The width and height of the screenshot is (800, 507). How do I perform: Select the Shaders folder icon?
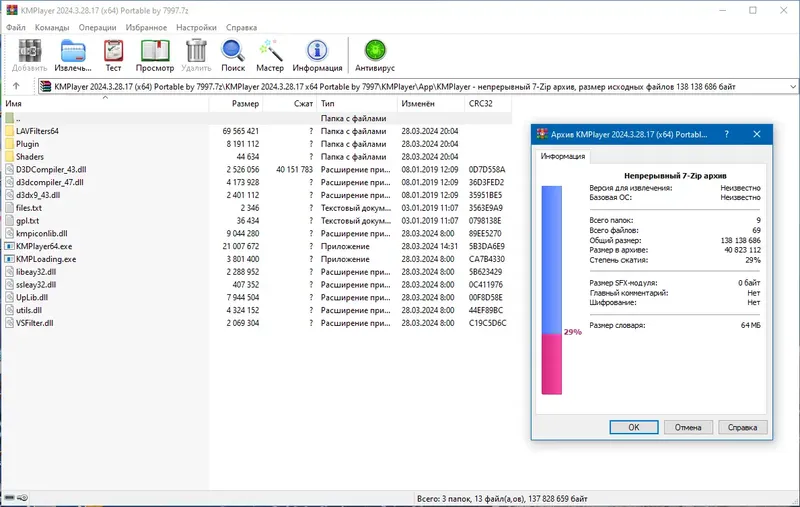(x=9, y=157)
